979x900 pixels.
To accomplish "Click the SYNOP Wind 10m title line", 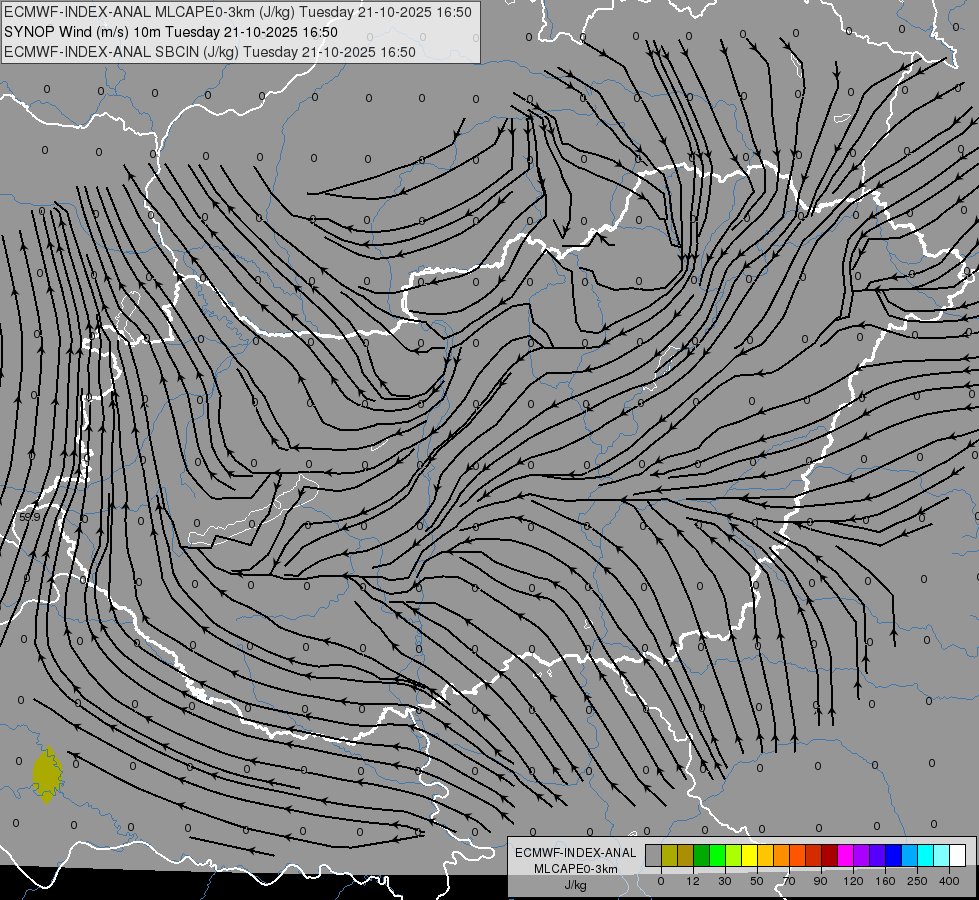I will coord(170,32).
